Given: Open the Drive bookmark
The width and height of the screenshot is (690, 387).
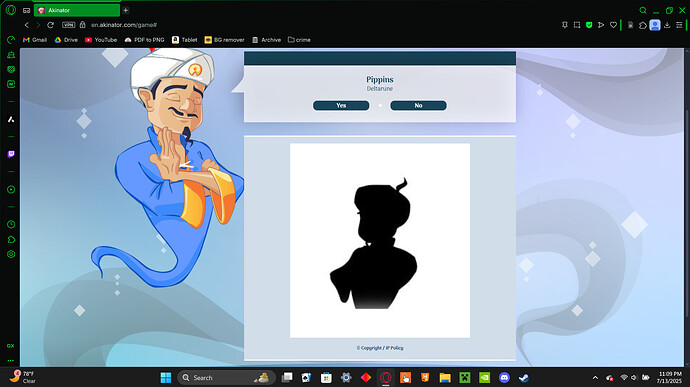Looking at the screenshot, I should tap(66, 40).
